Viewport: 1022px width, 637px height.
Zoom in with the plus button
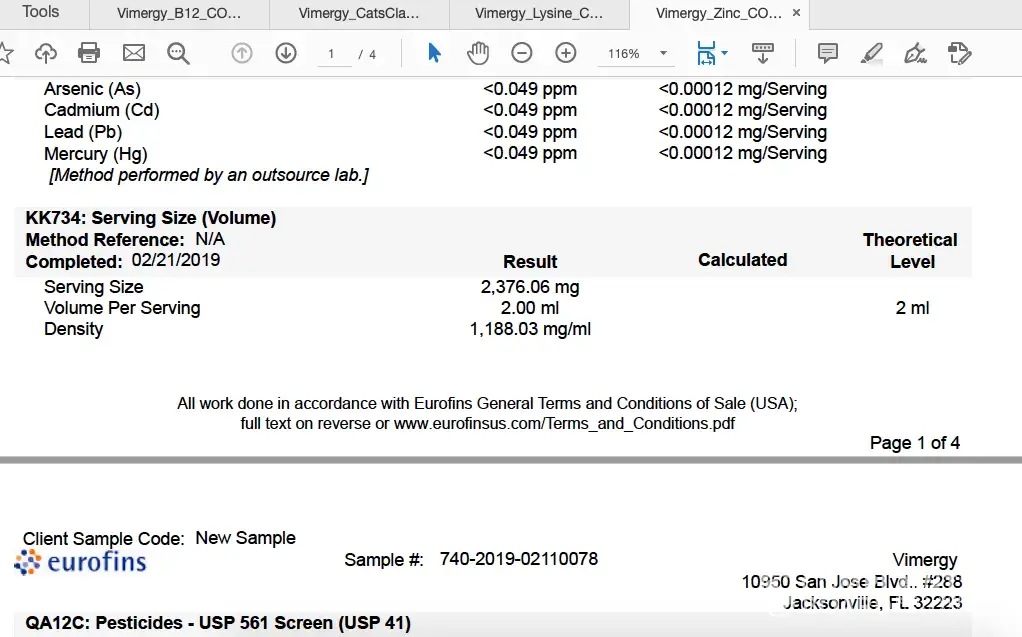point(566,53)
